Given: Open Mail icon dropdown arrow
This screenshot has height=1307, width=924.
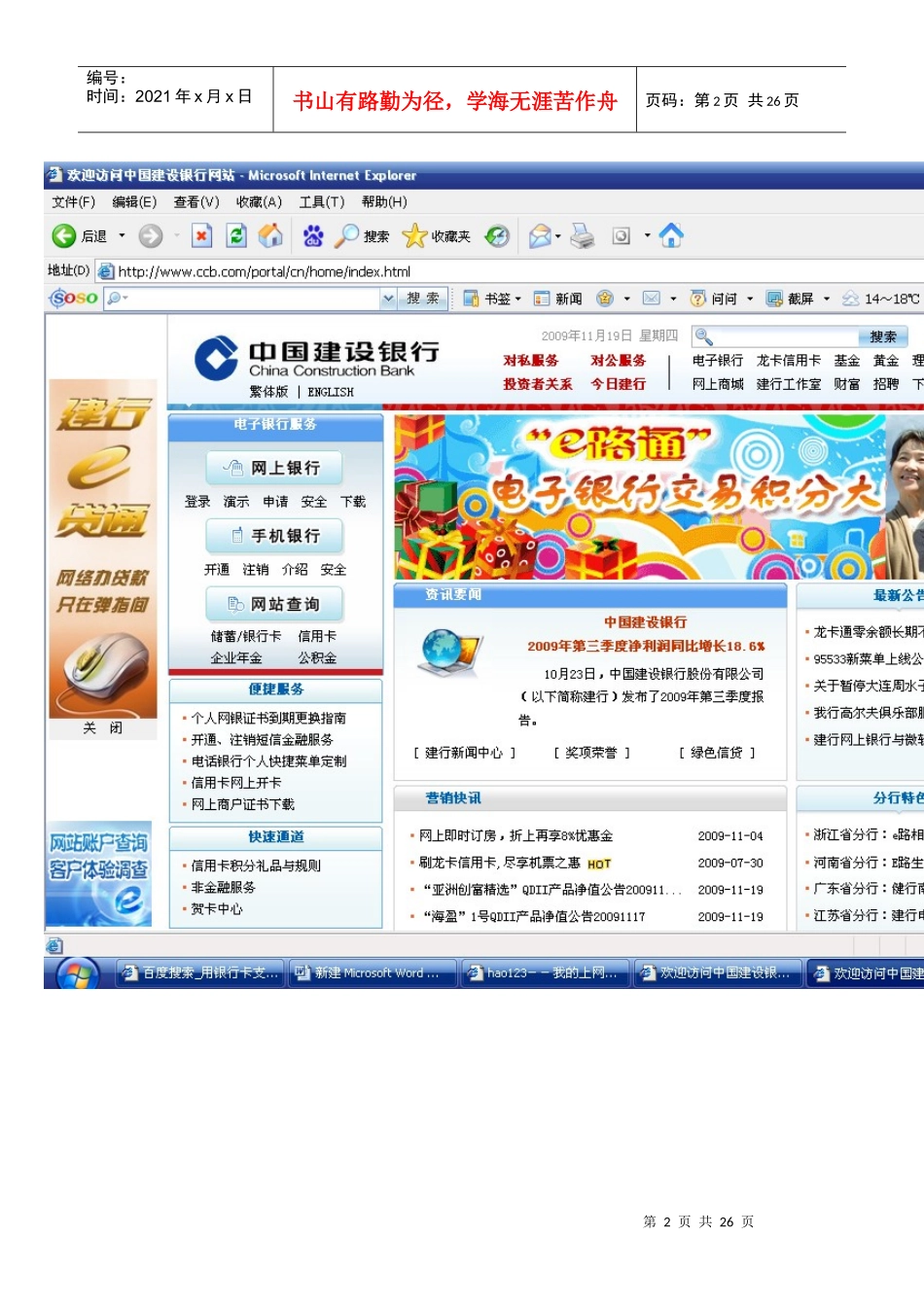Looking at the screenshot, I should [x=558, y=235].
